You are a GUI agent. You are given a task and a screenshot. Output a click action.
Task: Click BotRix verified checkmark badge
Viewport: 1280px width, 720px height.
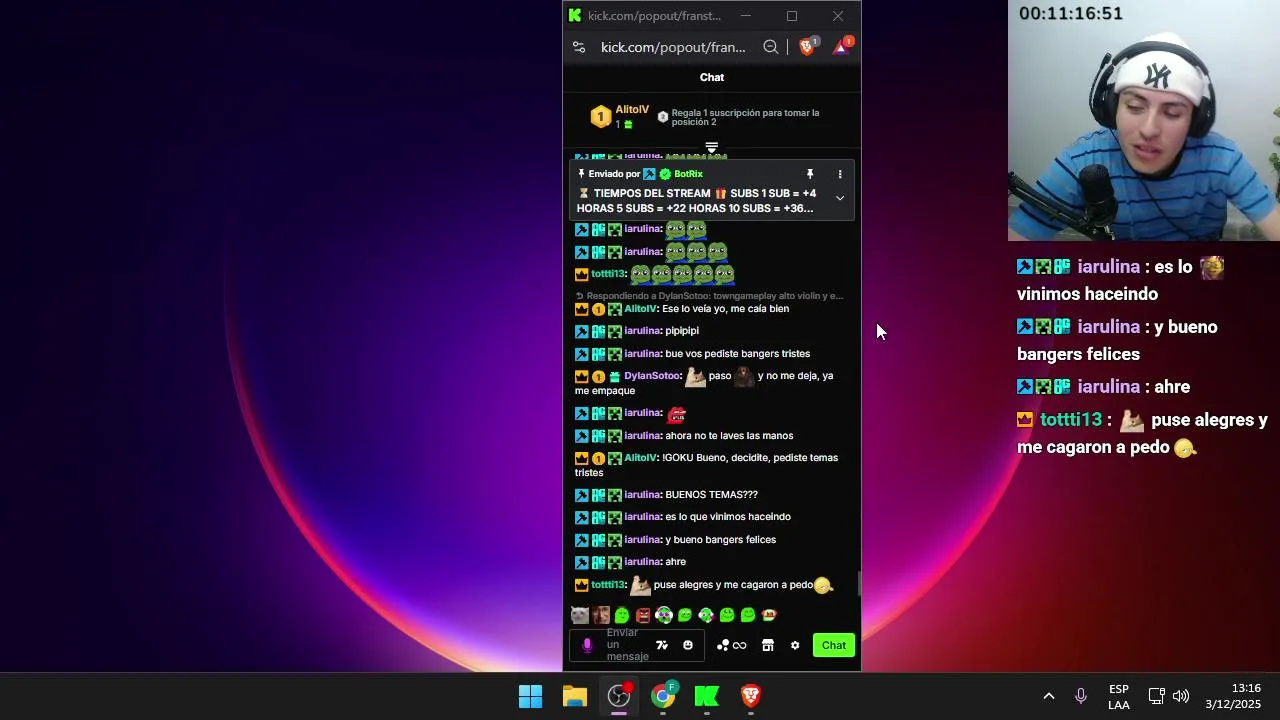click(x=665, y=174)
